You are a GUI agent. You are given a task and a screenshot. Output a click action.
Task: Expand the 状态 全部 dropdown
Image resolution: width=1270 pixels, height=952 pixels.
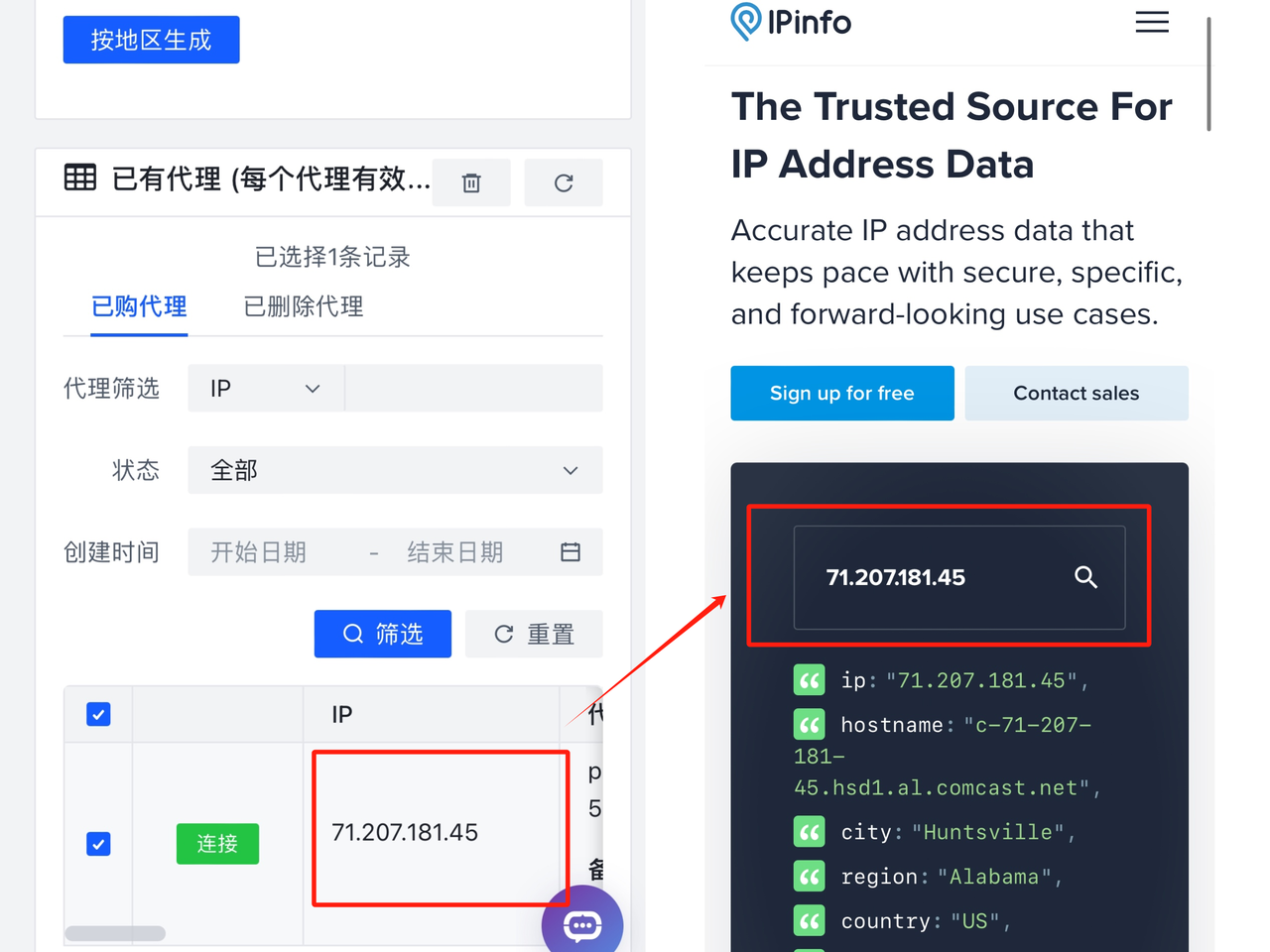395,470
